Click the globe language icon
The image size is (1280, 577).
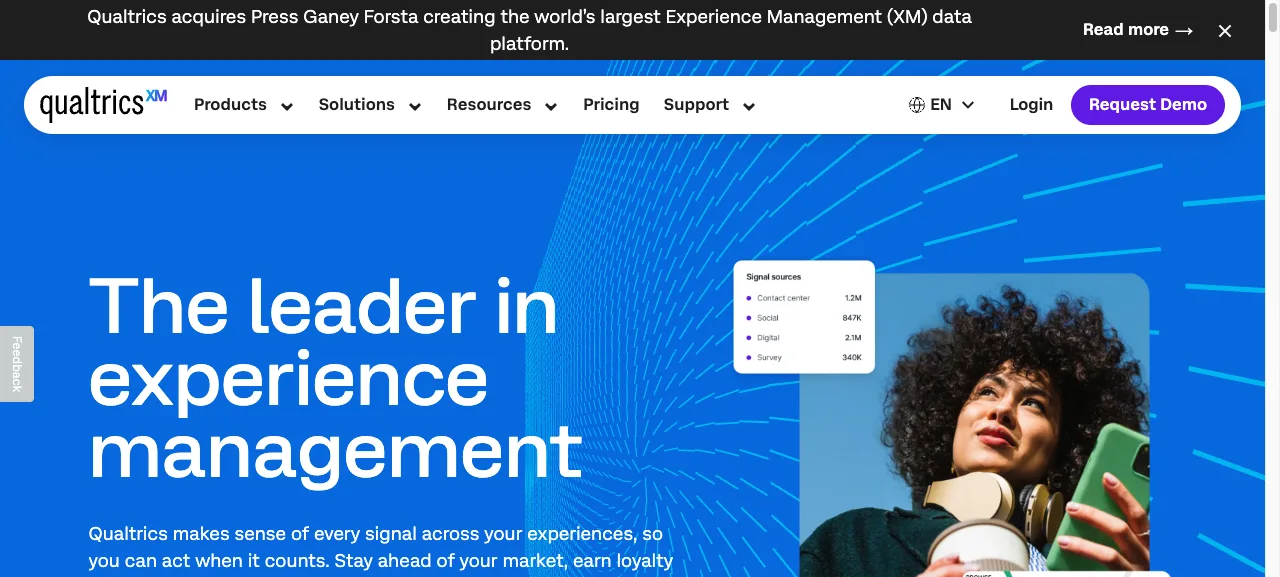coord(916,105)
